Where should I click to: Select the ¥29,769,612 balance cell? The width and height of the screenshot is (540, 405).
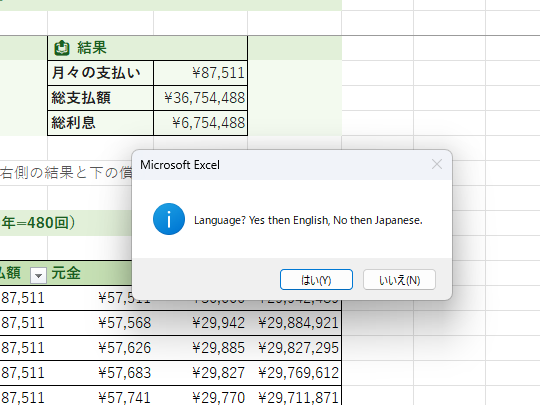click(x=294, y=373)
